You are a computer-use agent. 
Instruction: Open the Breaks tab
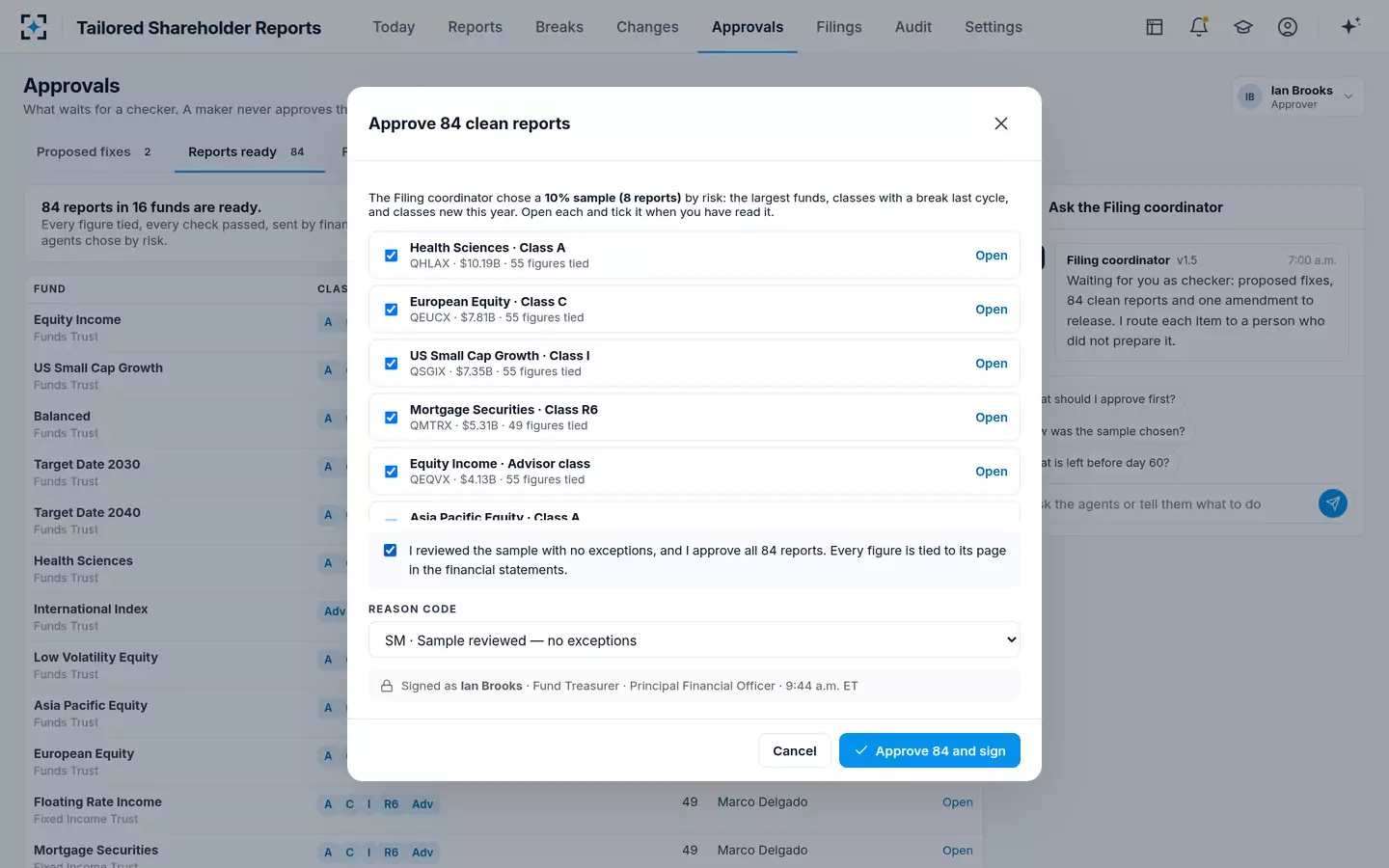coord(559,27)
